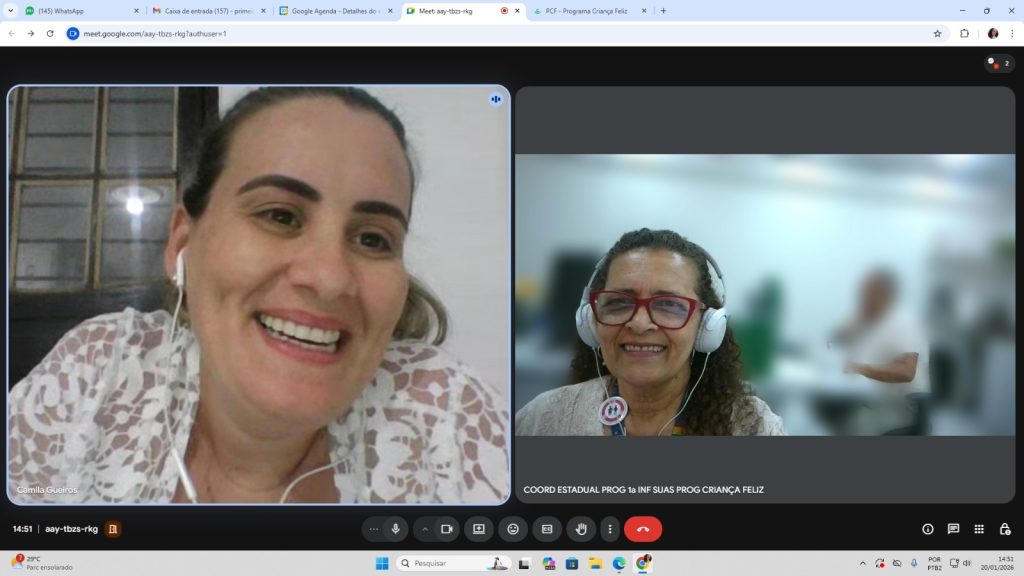
Task: Open the Windows taskbar search box
Action: click(x=452, y=563)
